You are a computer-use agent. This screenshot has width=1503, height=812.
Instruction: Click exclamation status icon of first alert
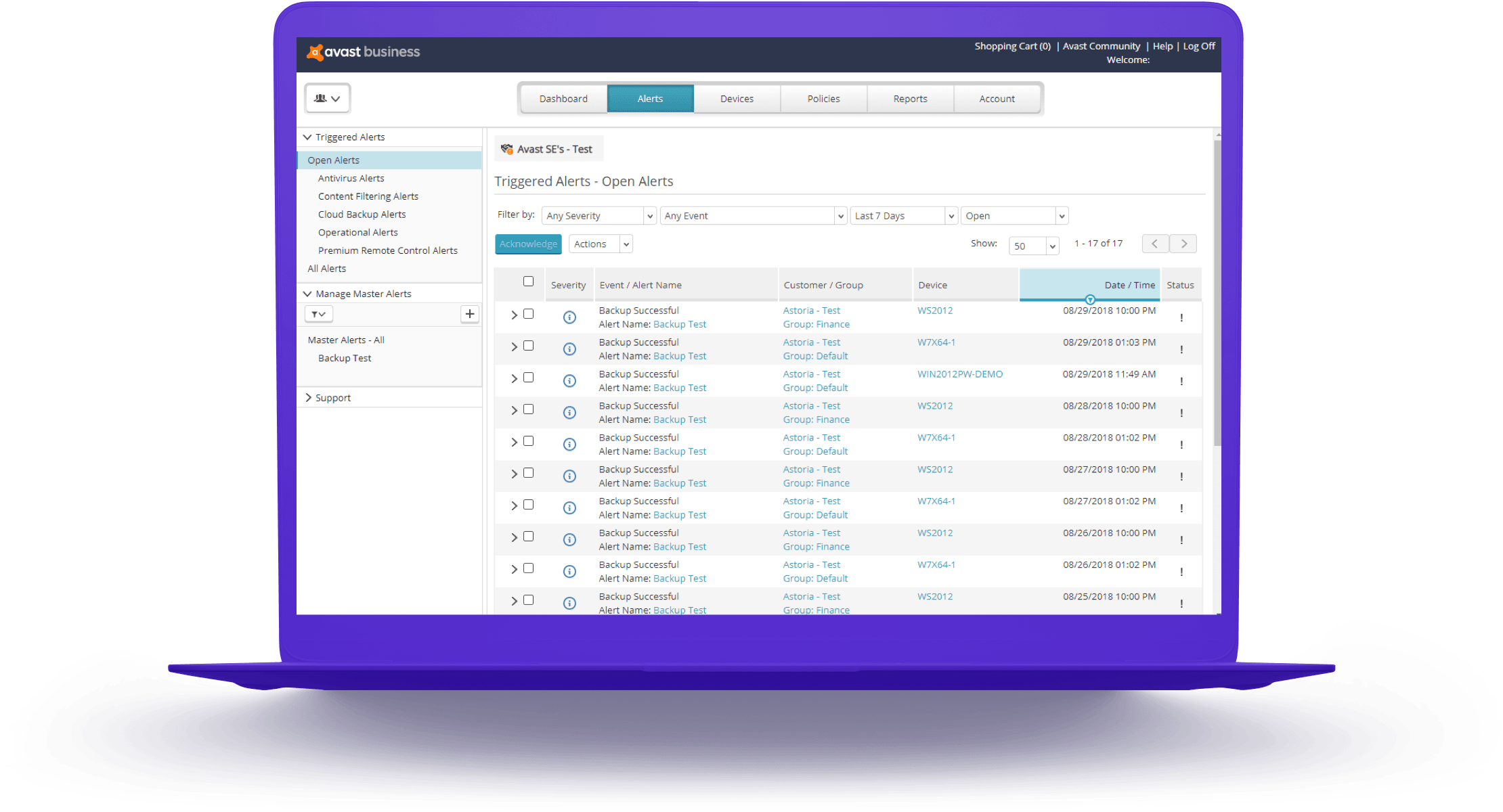(1181, 317)
